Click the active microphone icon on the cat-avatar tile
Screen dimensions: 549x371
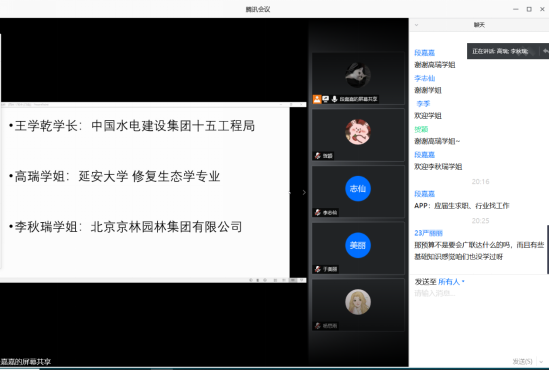(x=334, y=99)
